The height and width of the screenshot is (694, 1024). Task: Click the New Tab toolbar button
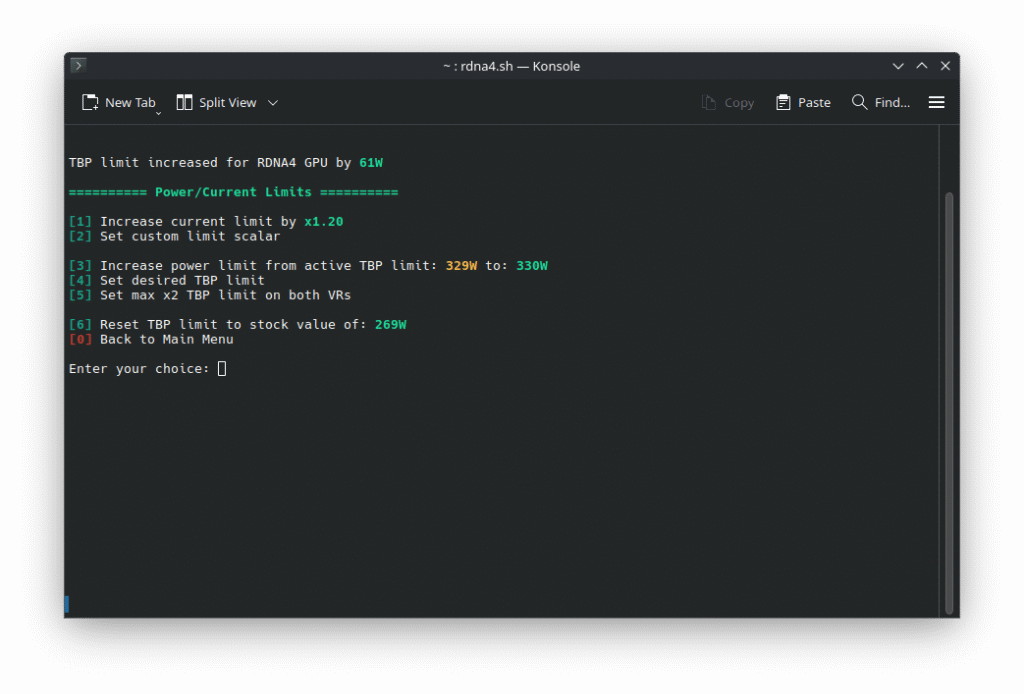[118, 102]
